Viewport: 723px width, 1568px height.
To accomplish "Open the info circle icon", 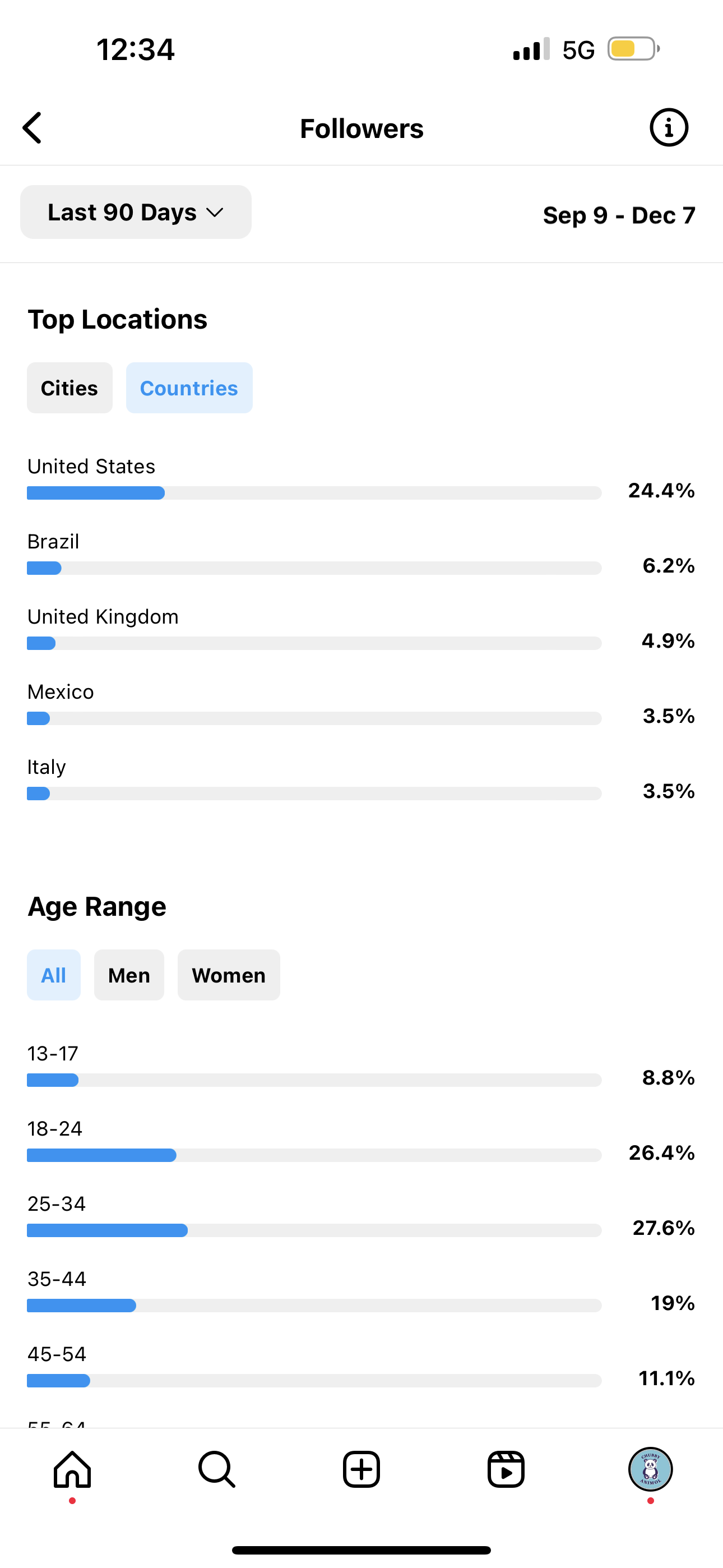I will click(x=669, y=128).
